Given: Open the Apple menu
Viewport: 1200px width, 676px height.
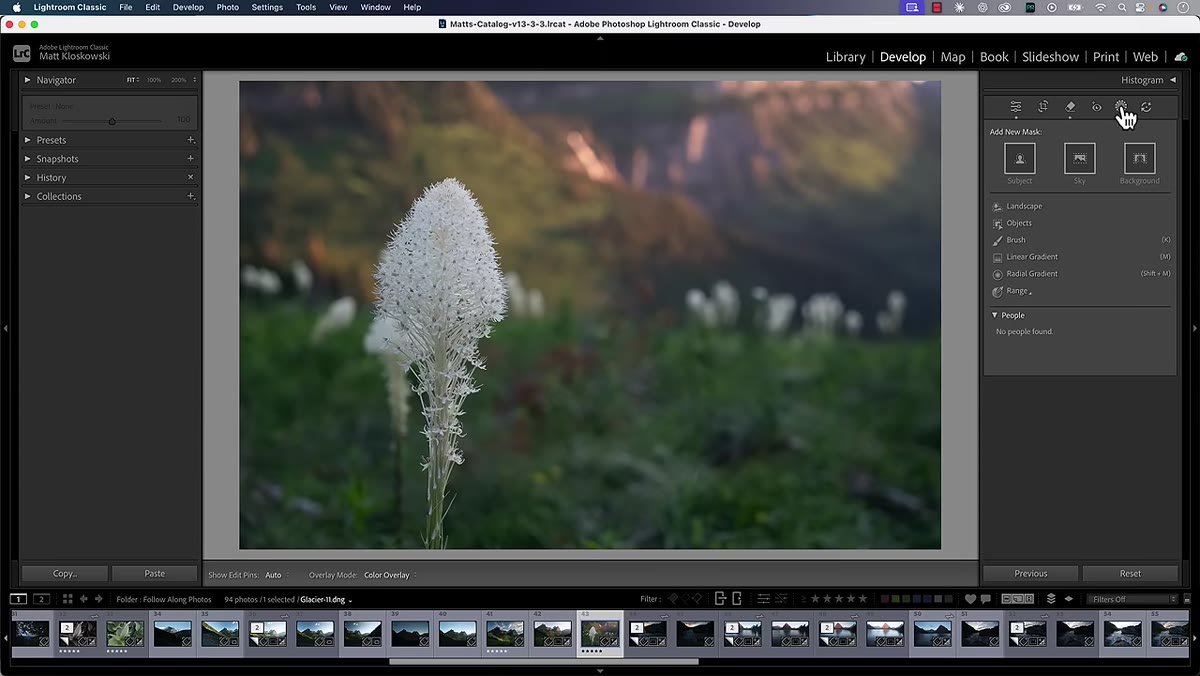Looking at the screenshot, I should coord(16,7).
